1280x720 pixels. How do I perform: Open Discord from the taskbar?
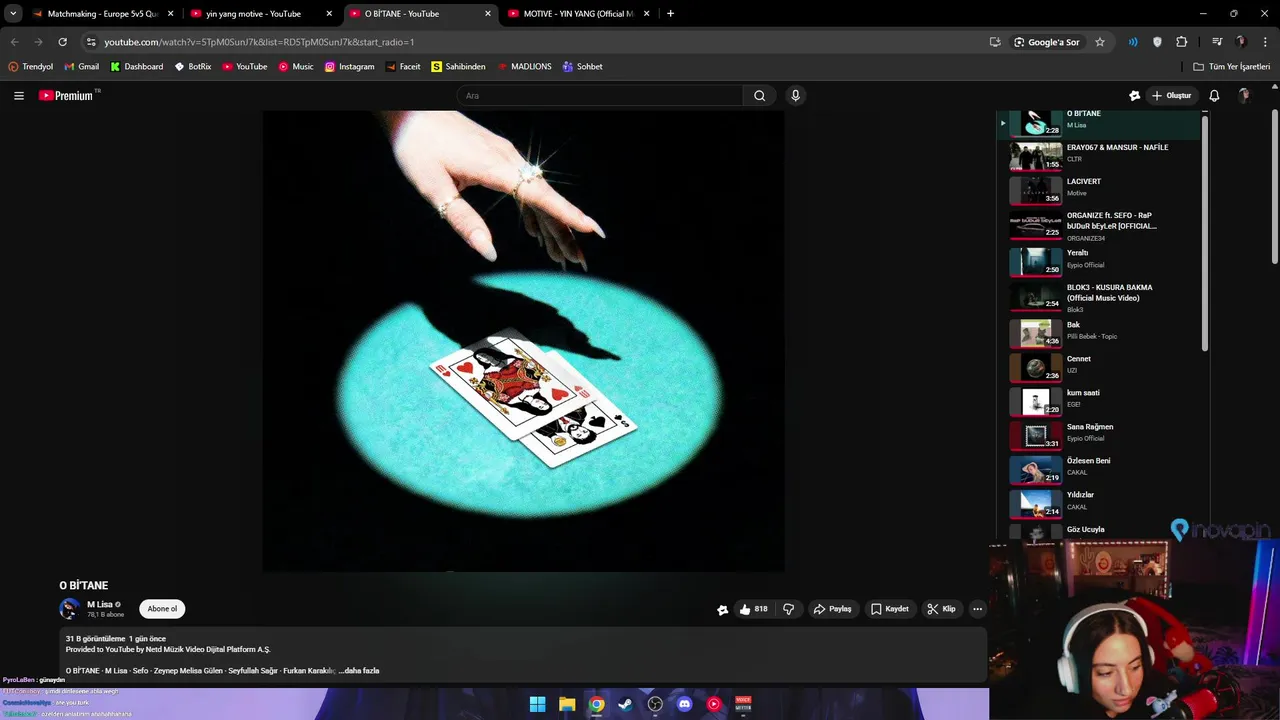[684, 704]
